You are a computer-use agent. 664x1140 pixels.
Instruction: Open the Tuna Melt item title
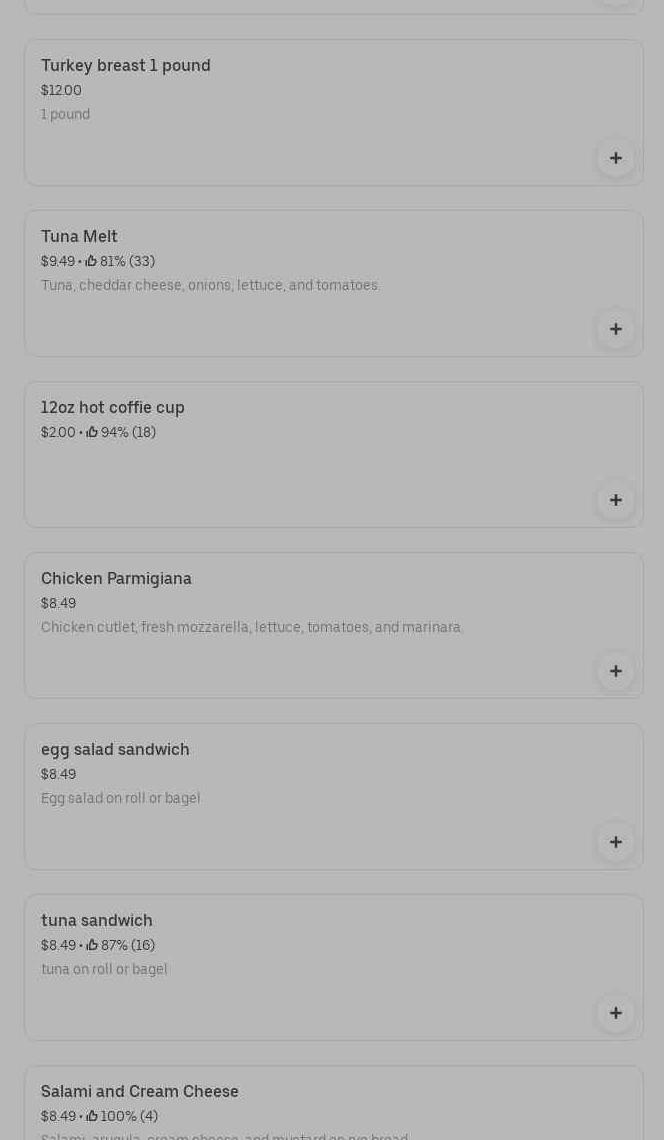click(x=79, y=237)
